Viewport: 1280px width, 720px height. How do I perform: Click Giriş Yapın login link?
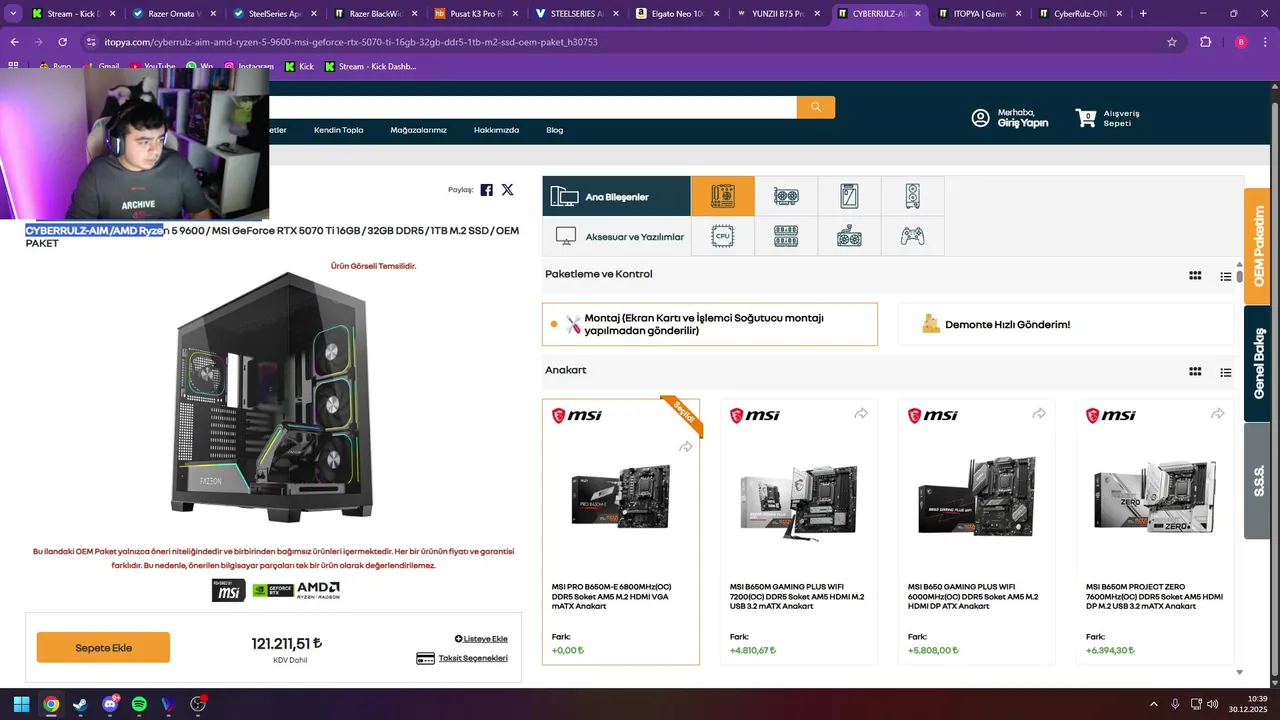pos(1023,123)
